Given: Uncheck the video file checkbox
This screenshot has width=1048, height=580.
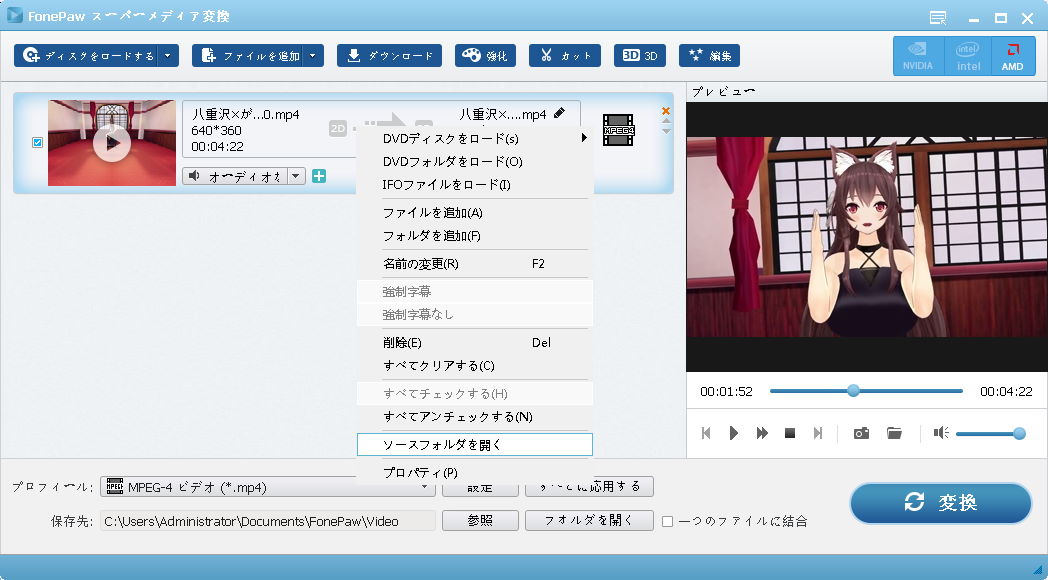Looking at the screenshot, I should [37, 142].
